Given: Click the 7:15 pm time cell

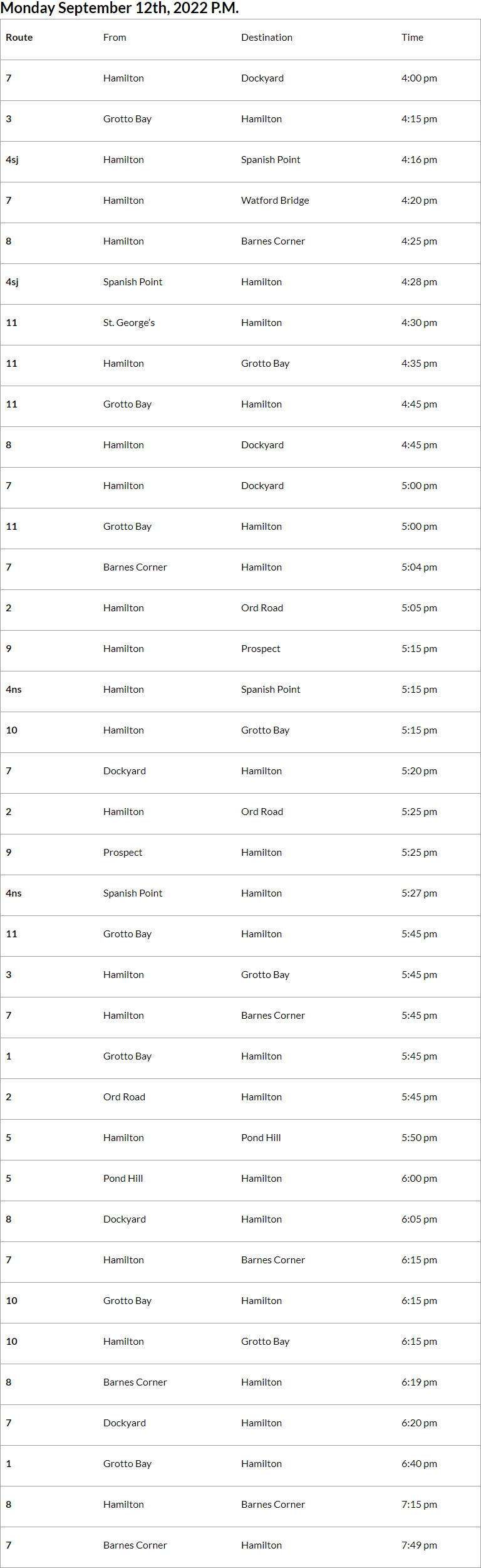Looking at the screenshot, I should (x=419, y=1505).
